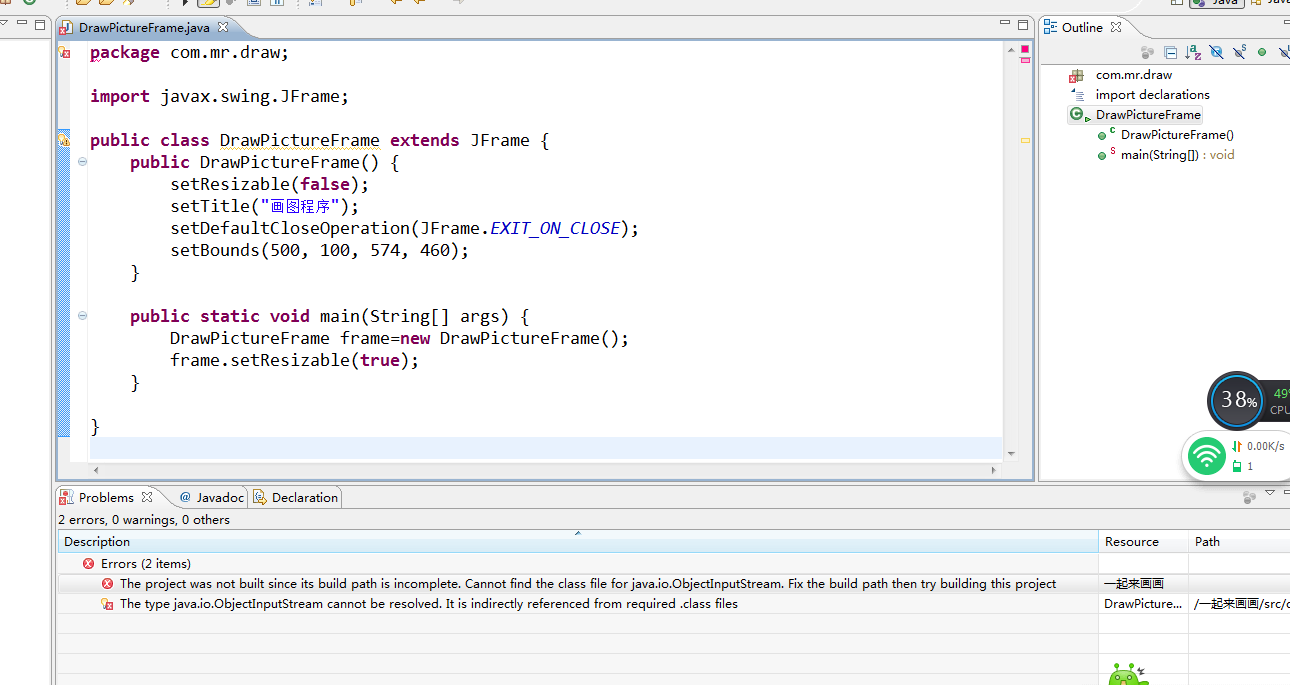Click the Problems focus on active task icon

click(1249, 497)
